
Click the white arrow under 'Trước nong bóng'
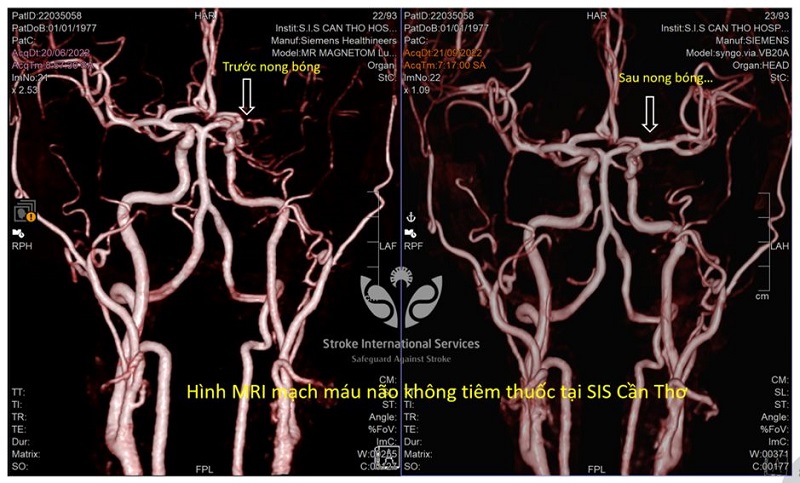point(247,97)
